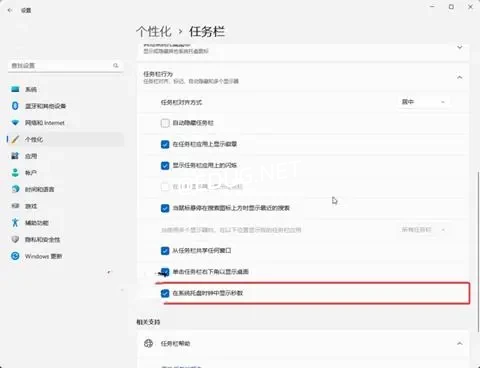This screenshot has height=368, width=480.
Task: Click the 任务栏 breadcrumb title
Action: point(207,32)
